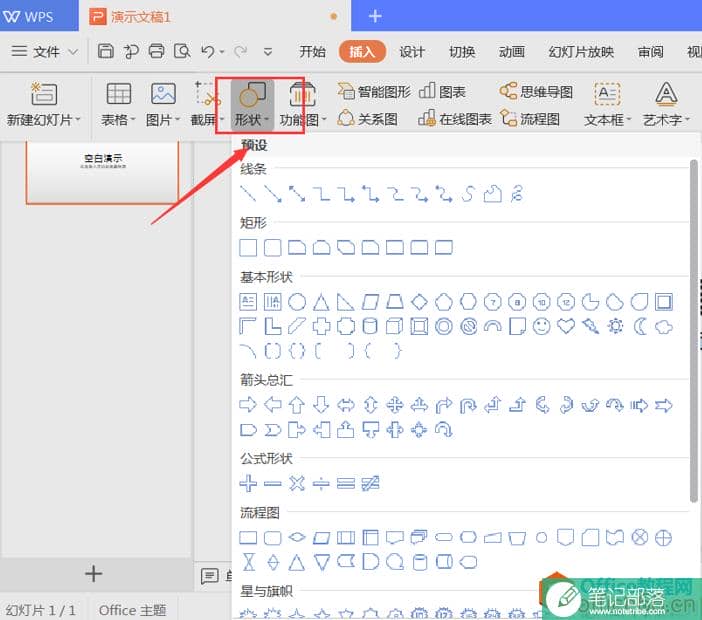
Task: Switch to the 幻灯片放映 tab
Action: point(581,51)
